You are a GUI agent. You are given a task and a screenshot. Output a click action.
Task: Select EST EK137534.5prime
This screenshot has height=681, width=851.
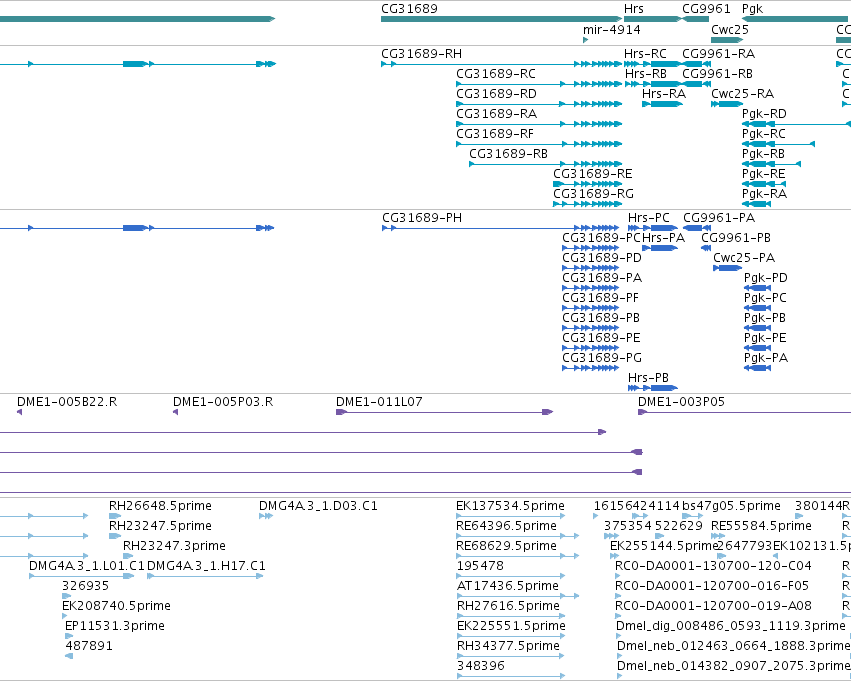tap(511, 516)
